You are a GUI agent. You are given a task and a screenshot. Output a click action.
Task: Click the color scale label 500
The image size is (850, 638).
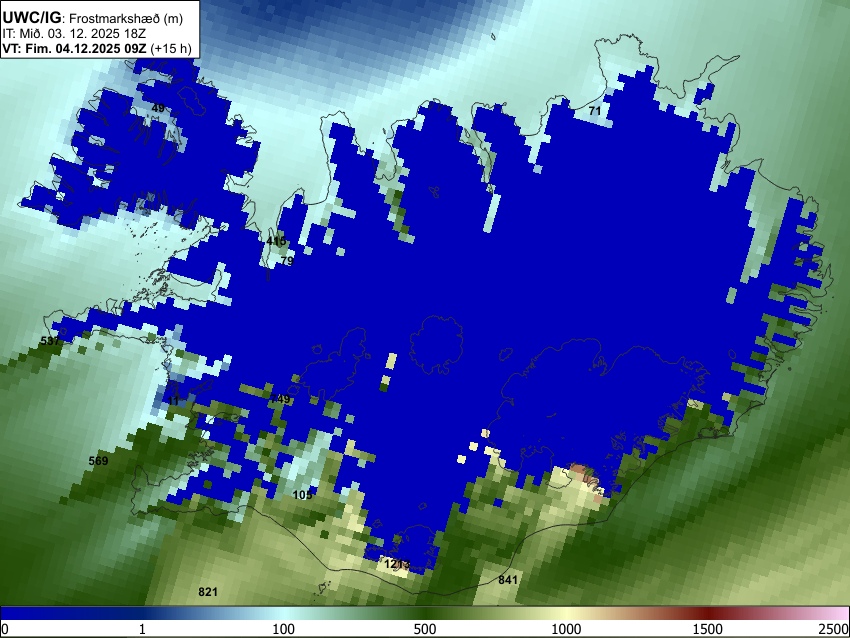(x=425, y=629)
